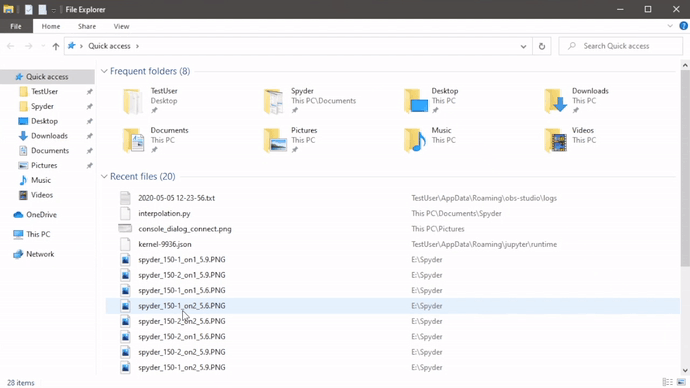Click the Search Quick access field
Viewport: 690px width, 388px height.
coord(620,46)
